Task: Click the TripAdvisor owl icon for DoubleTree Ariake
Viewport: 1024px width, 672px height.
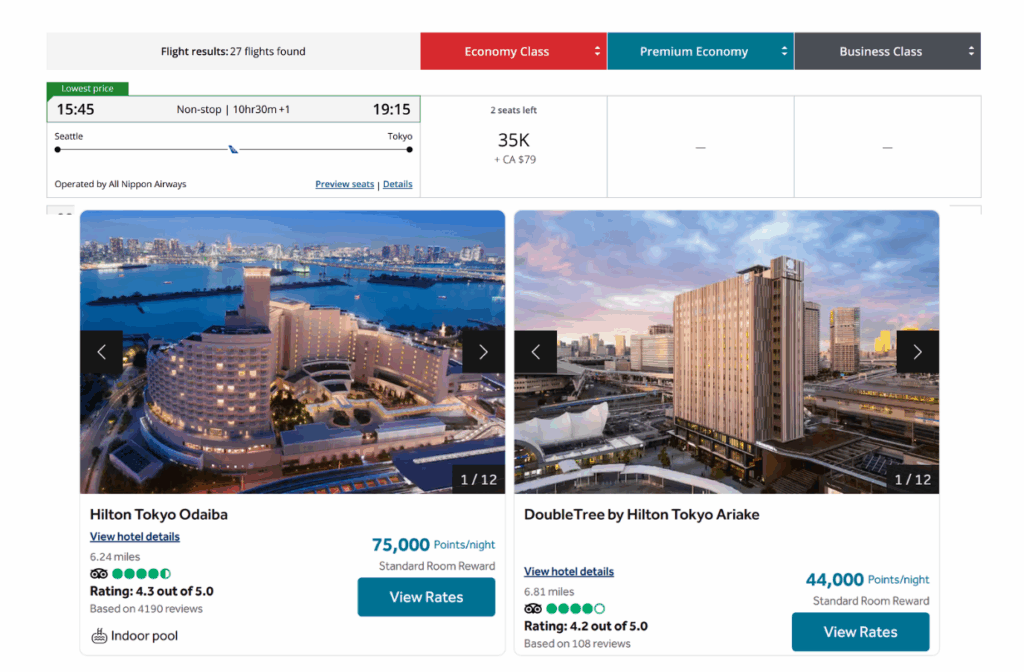Action: pos(533,608)
